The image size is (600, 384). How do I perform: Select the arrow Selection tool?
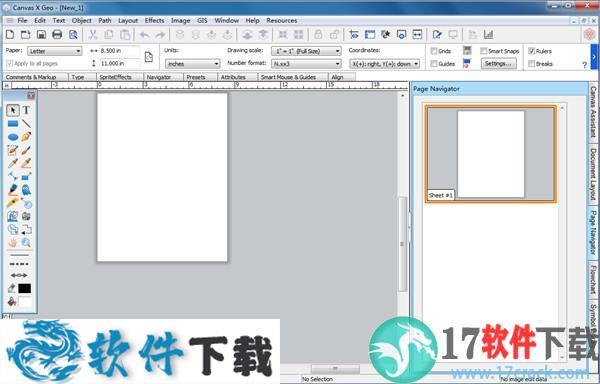(x=13, y=110)
